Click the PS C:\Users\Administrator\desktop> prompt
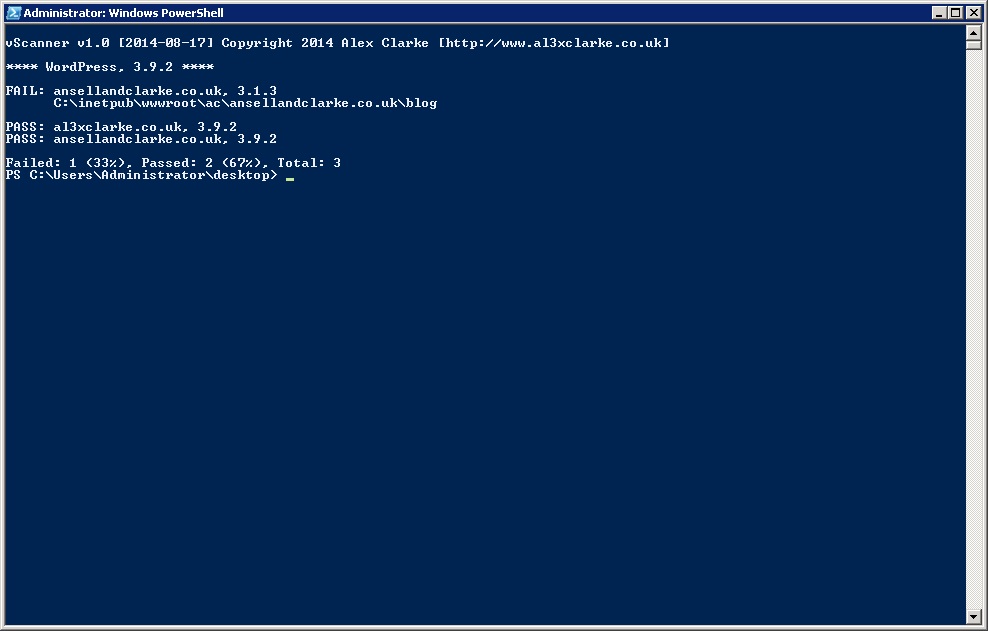Screen dimensions: 988x631 click(x=141, y=175)
